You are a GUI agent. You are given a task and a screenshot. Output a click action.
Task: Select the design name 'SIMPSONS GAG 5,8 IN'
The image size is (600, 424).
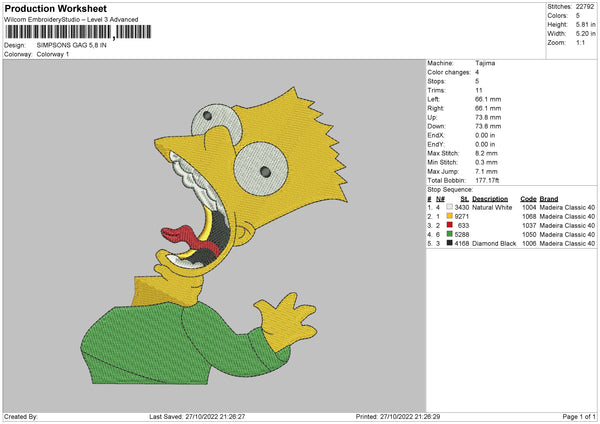pyautogui.click(x=72, y=45)
